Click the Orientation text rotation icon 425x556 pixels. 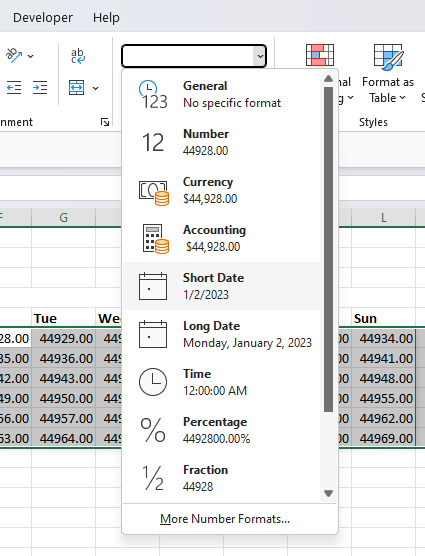click(x=14, y=55)
